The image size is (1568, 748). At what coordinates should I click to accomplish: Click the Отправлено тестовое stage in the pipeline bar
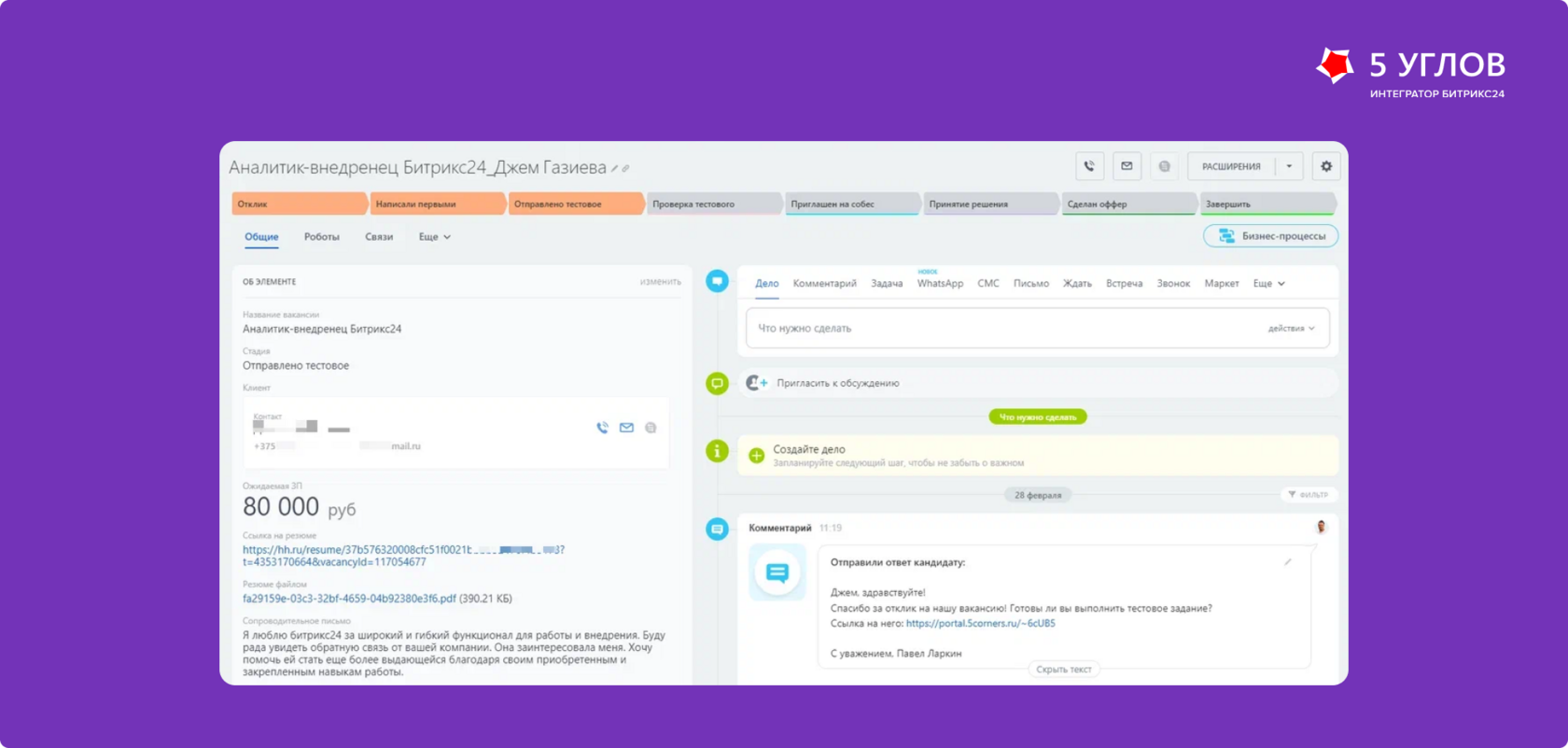pyautogui.click(x=575, y=204)
